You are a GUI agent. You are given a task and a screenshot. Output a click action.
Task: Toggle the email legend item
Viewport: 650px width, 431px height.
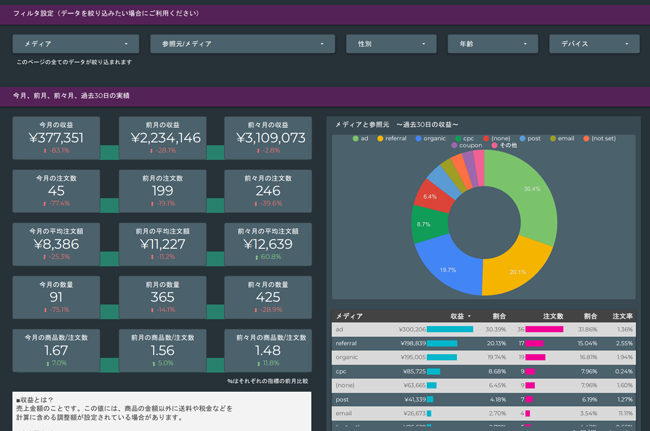[562, 138]
